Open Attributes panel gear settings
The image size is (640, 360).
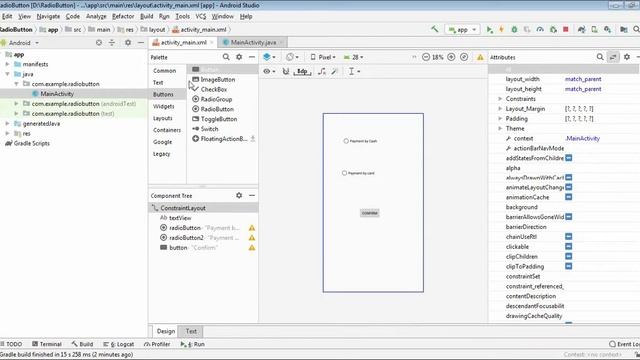[627, 57]
